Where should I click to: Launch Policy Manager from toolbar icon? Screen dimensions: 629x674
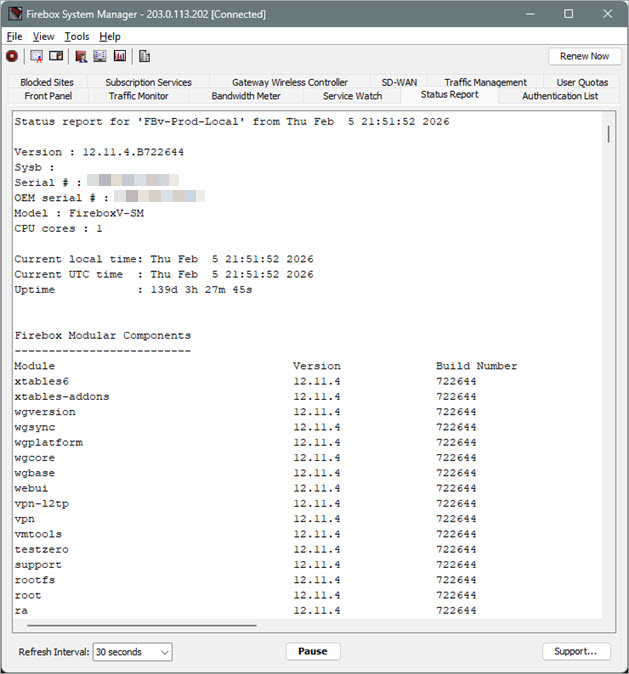point(36,56)
